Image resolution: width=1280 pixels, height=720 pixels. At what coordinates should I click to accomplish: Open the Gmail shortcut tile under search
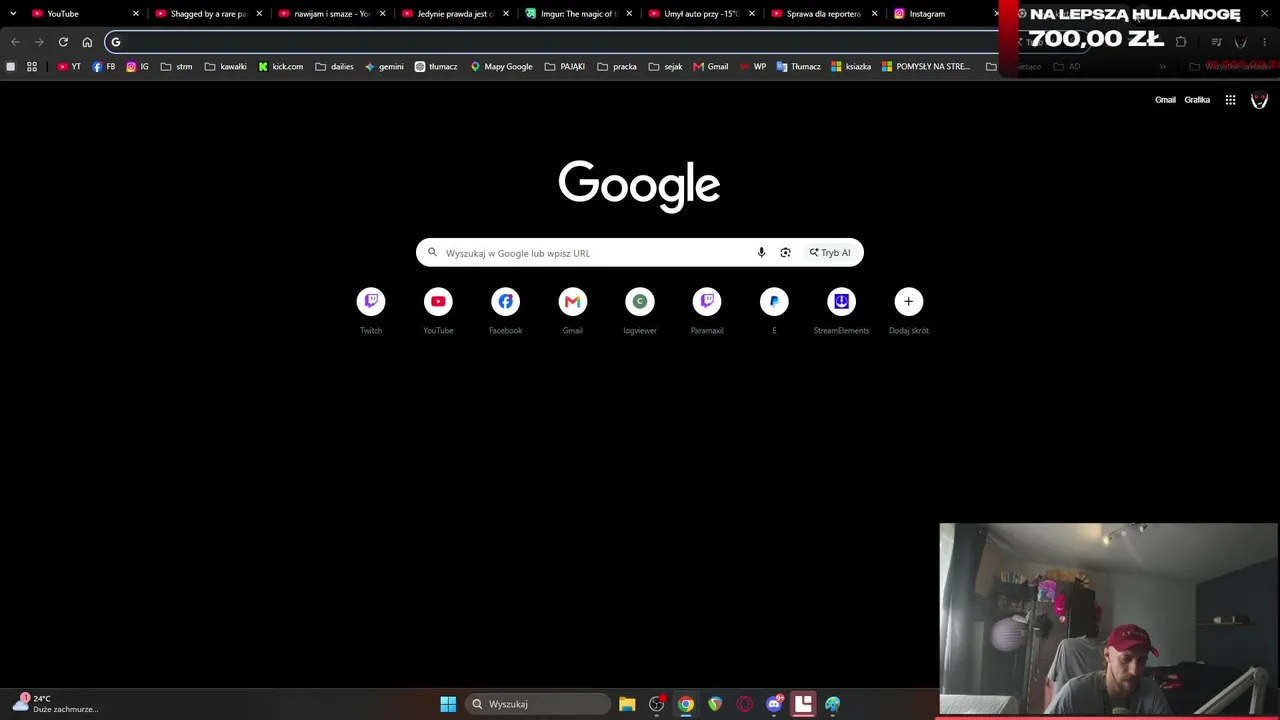point(572,311)
